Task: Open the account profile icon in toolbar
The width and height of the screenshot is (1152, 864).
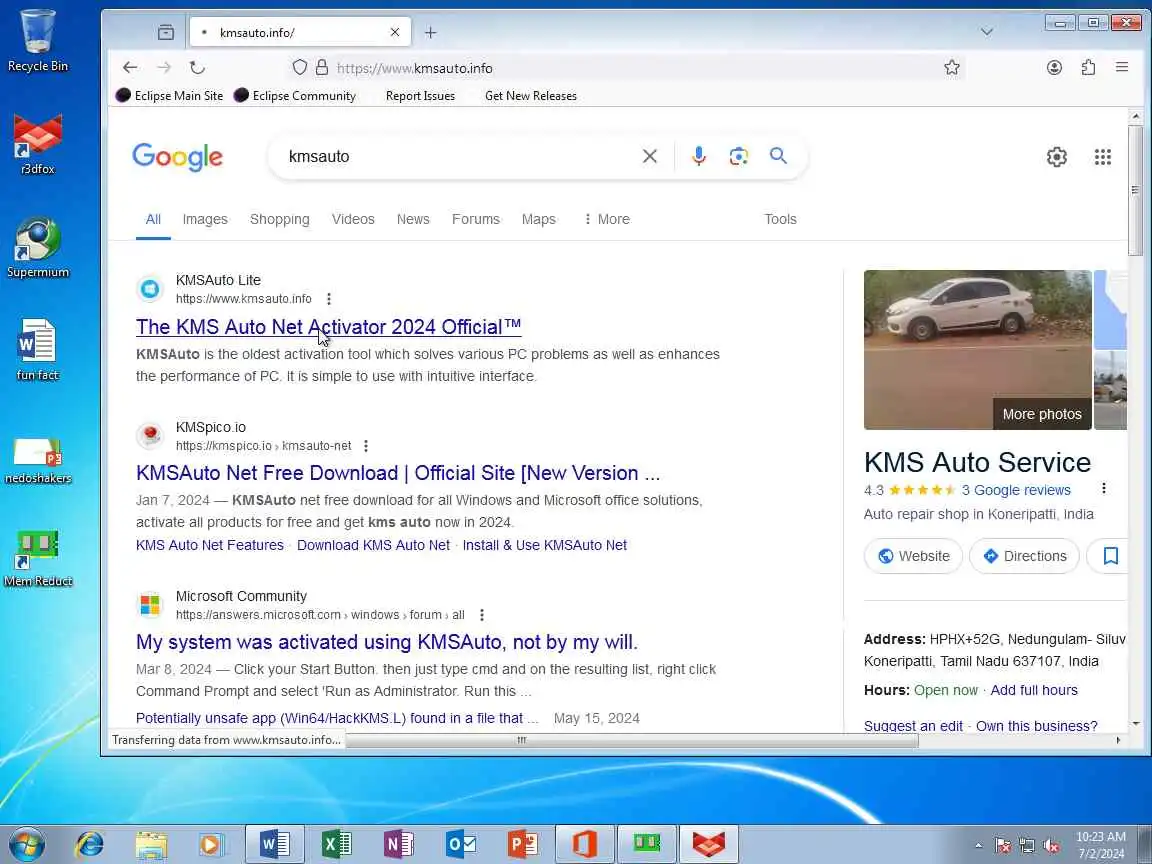Action: (1054, 68)
